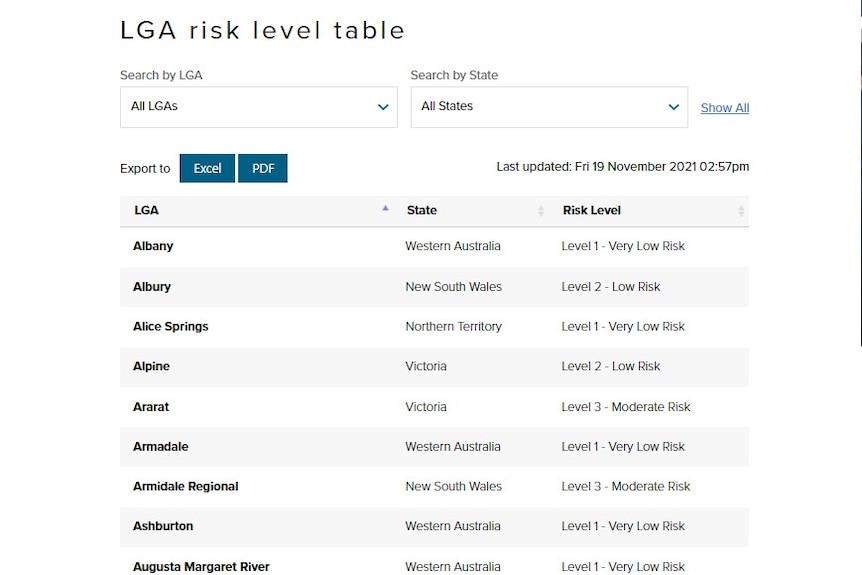Image resolution: width=862 pixels, height=575 pixels.
Task: Click Armidale Regional's Moderate Risk cell
Action: [626, 486]
